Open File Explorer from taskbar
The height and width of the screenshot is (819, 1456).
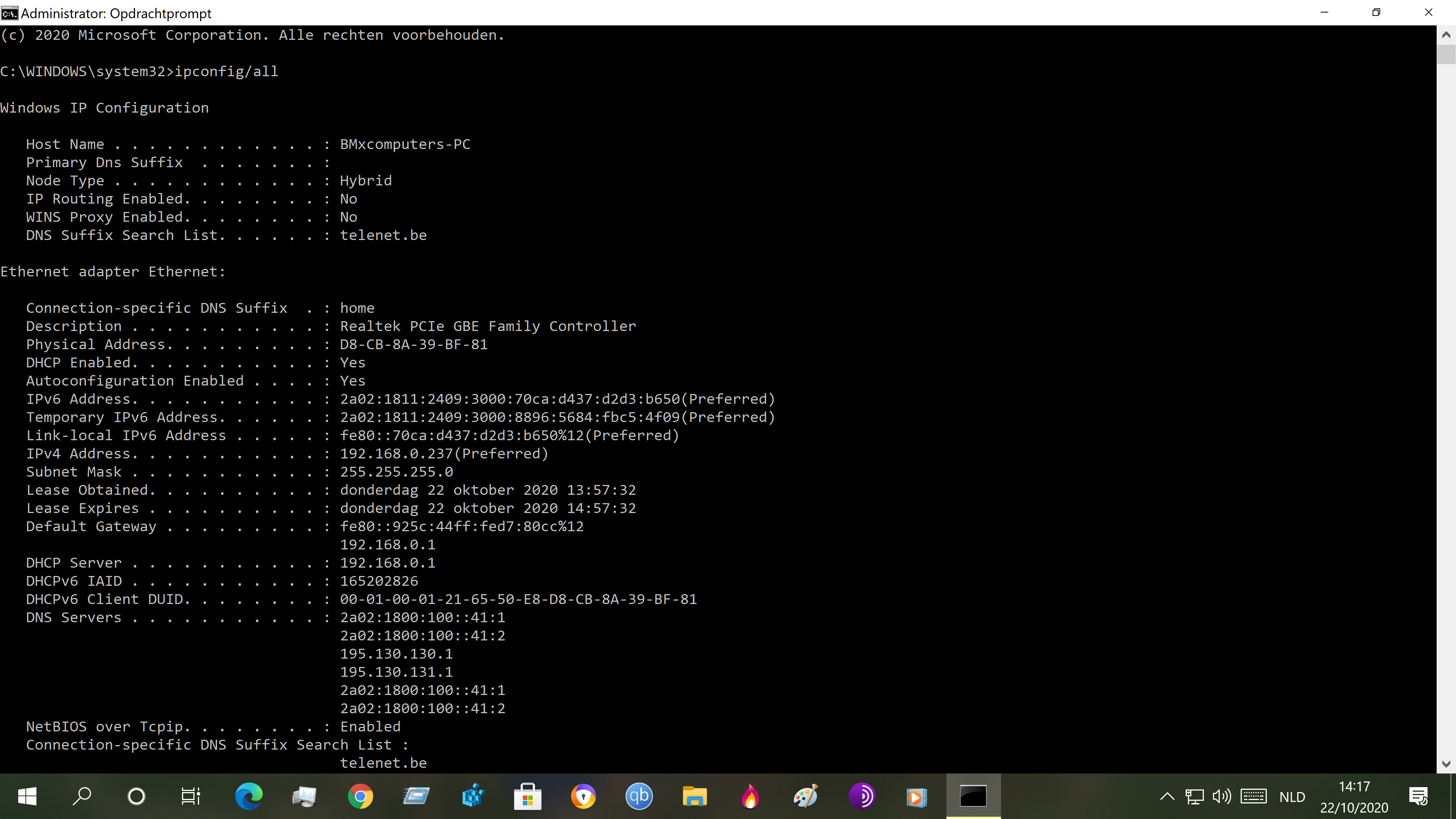(695, 796)
